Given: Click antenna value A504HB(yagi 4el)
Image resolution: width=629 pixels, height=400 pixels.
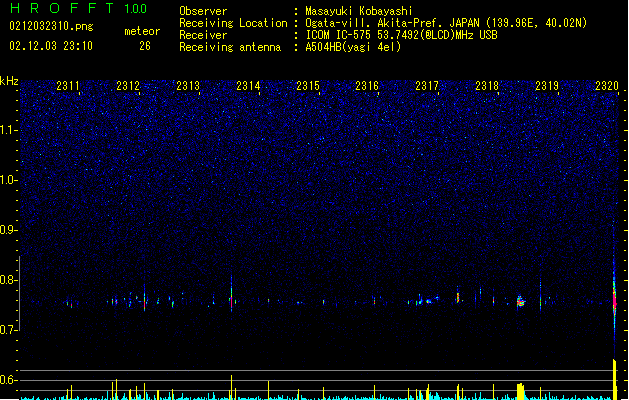Looking at the screenshot, I should click(353, 47).
